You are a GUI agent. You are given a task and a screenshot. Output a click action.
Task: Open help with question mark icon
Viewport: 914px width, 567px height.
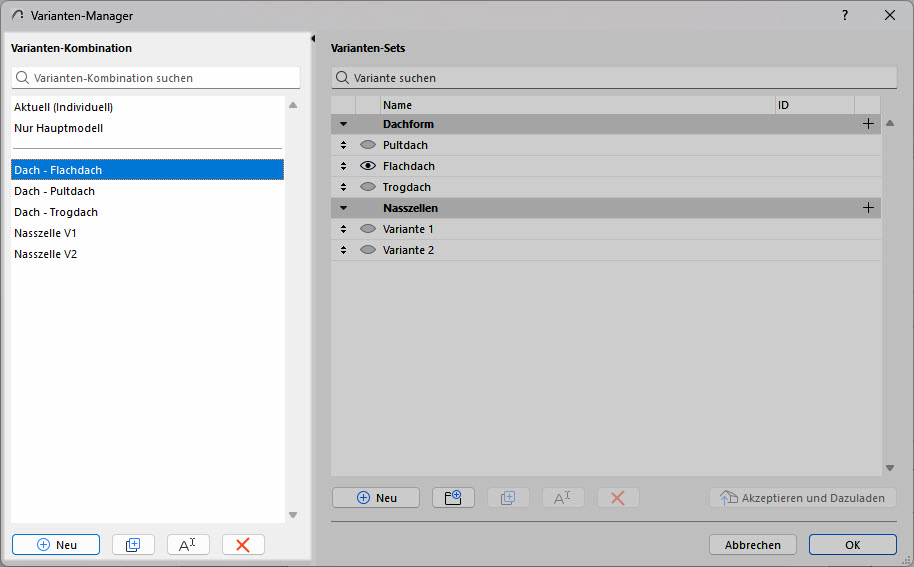pyautogui.click(x=845, y=15)
